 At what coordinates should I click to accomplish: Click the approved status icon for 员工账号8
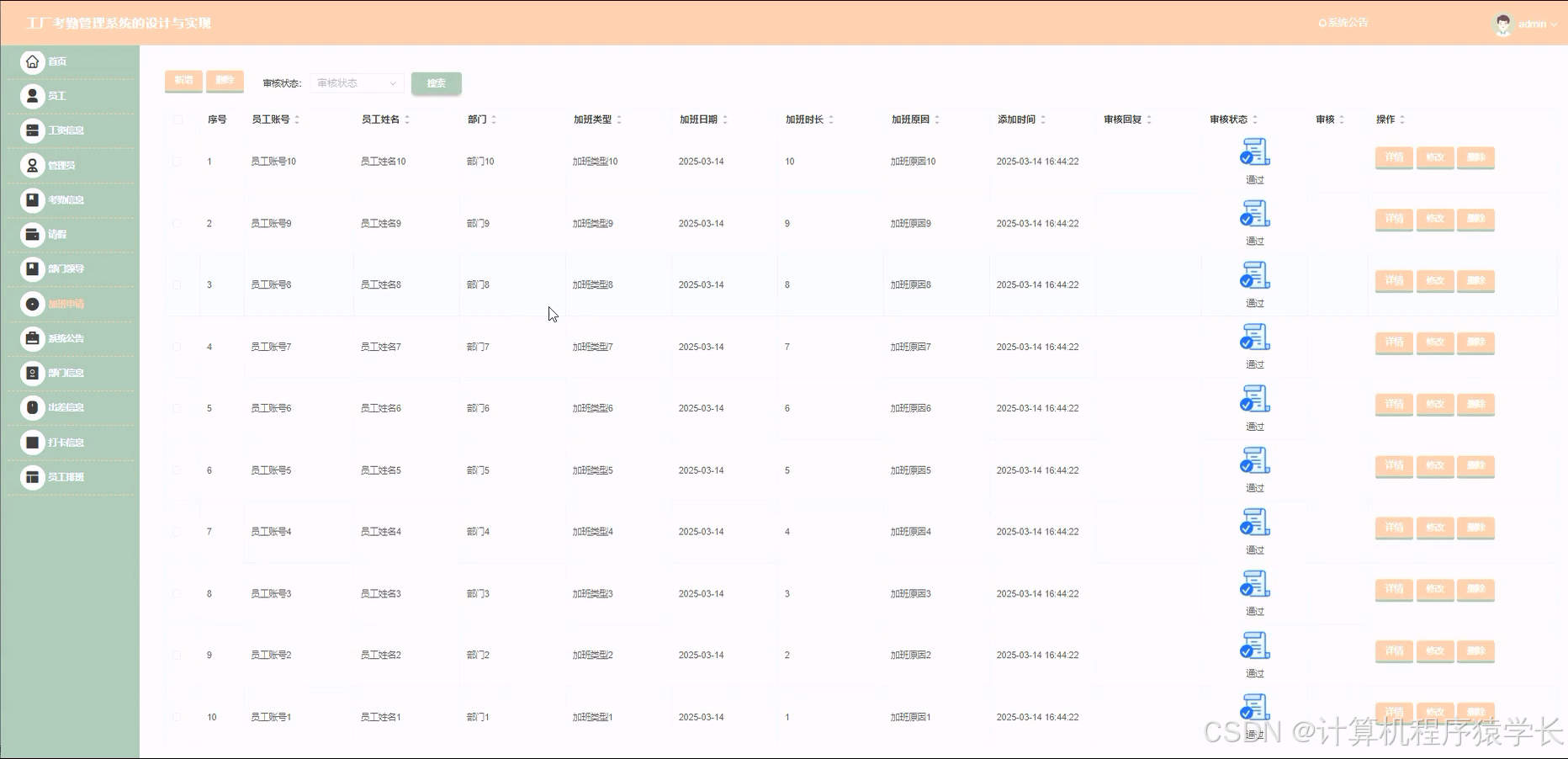[1254, 275]
